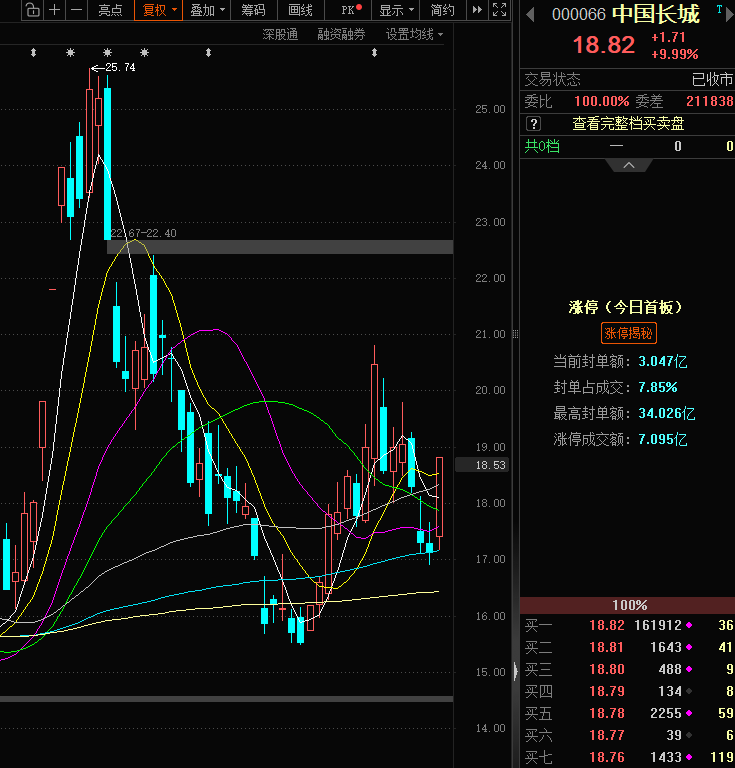
Task: Activate the 画线 drawing tools
Action: (x=300, y=10)
